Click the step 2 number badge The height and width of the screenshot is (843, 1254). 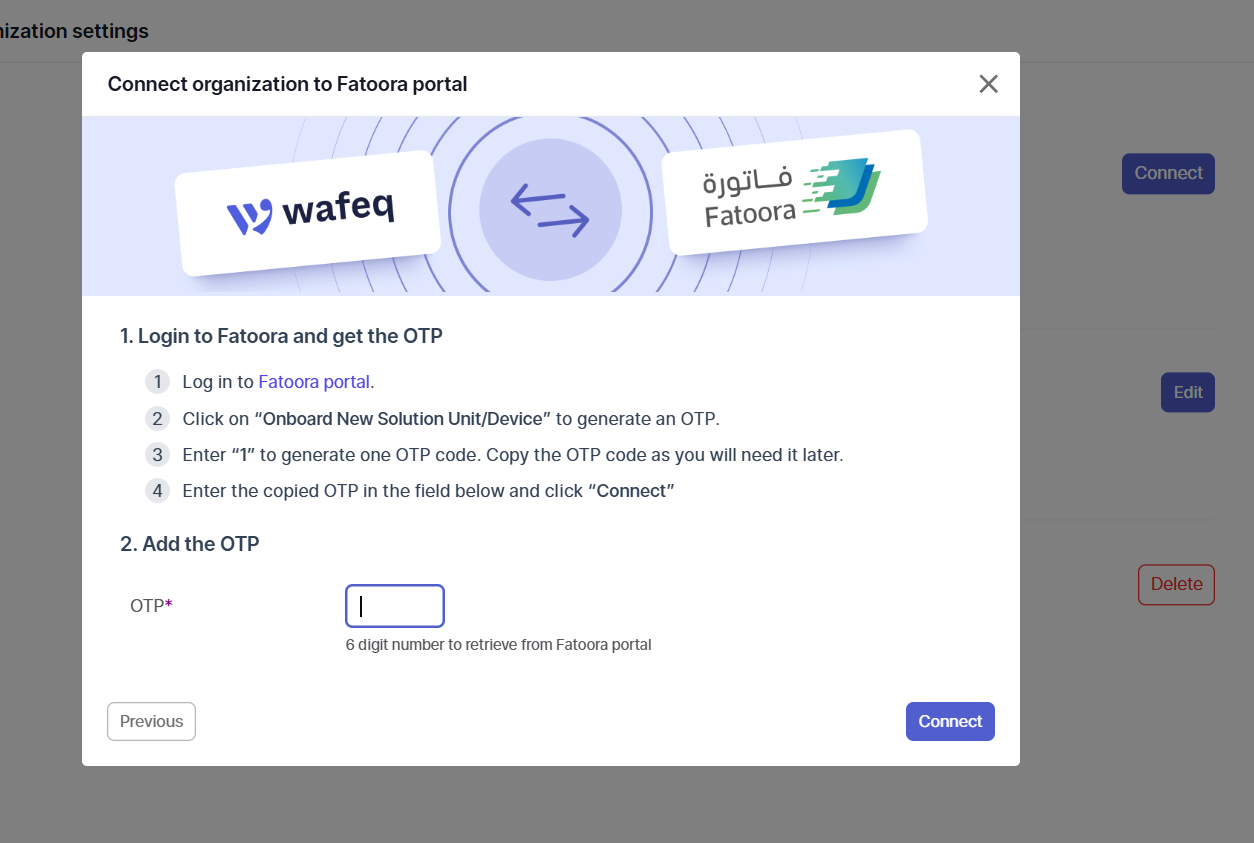pyautogui.click(x=157, y=419)
